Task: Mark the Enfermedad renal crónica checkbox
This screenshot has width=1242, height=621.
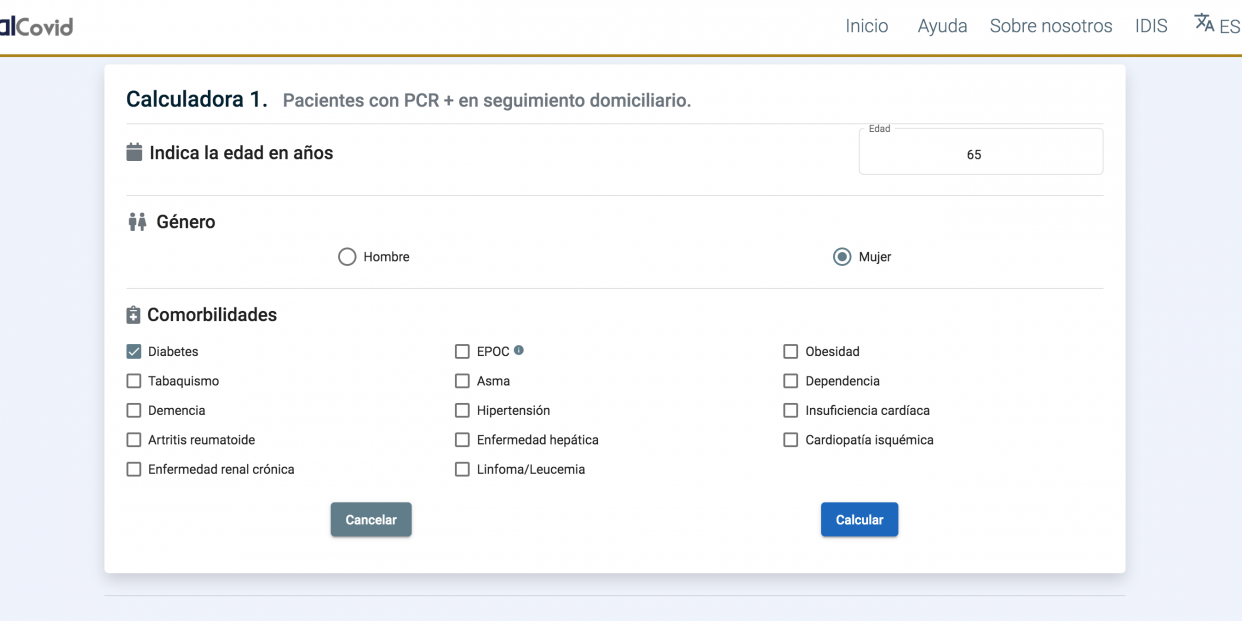Action: (134, 469)
